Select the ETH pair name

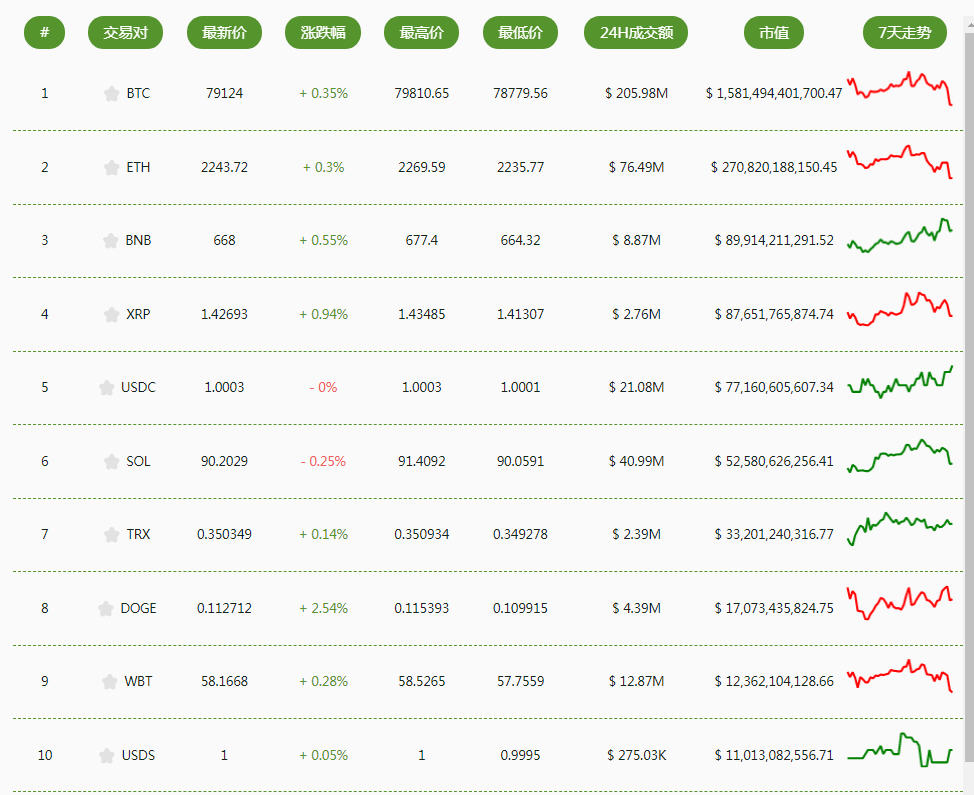pyautogui.click(x=138, y=167)
